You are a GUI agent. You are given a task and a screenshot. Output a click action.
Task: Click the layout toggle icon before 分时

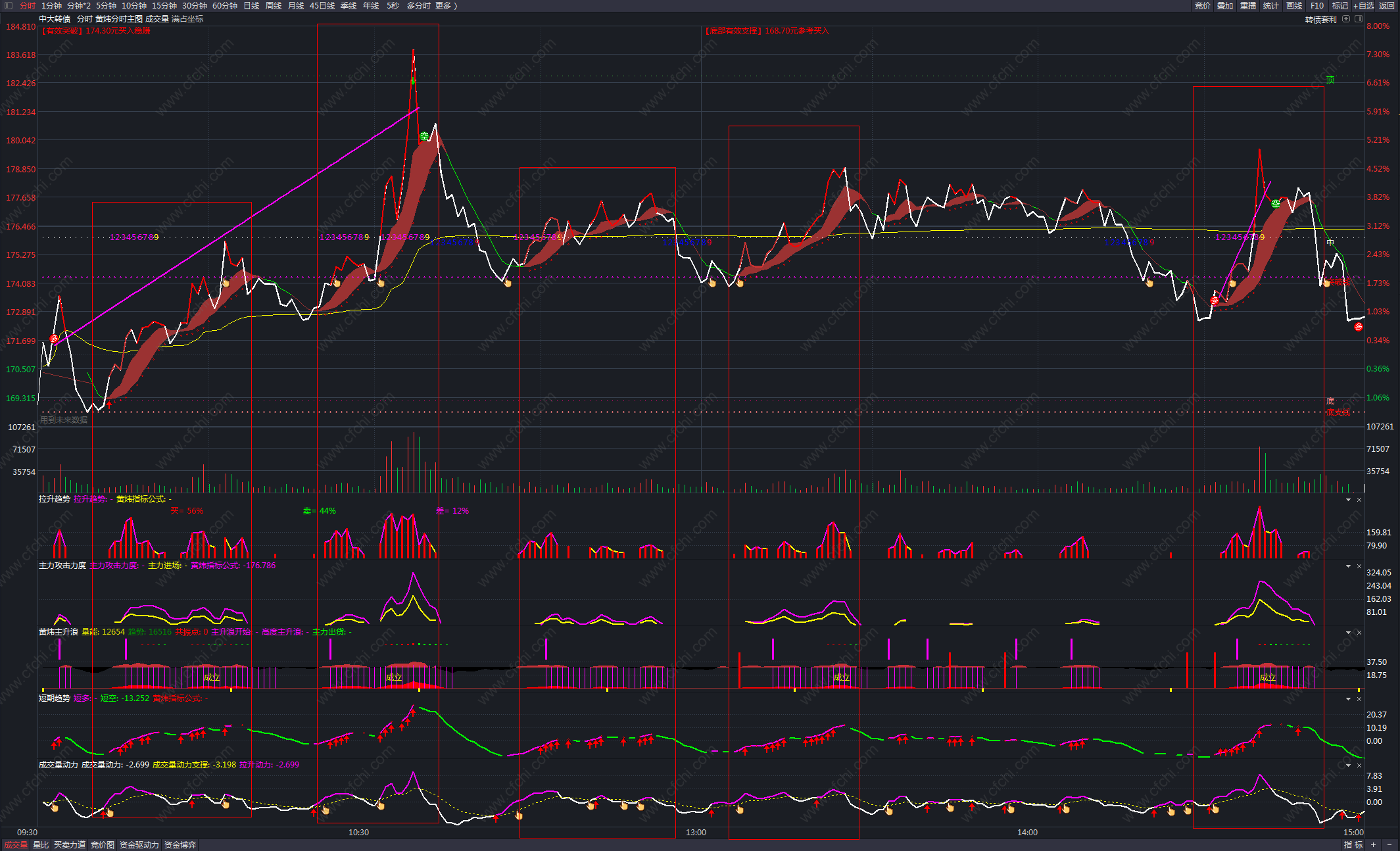8,5
